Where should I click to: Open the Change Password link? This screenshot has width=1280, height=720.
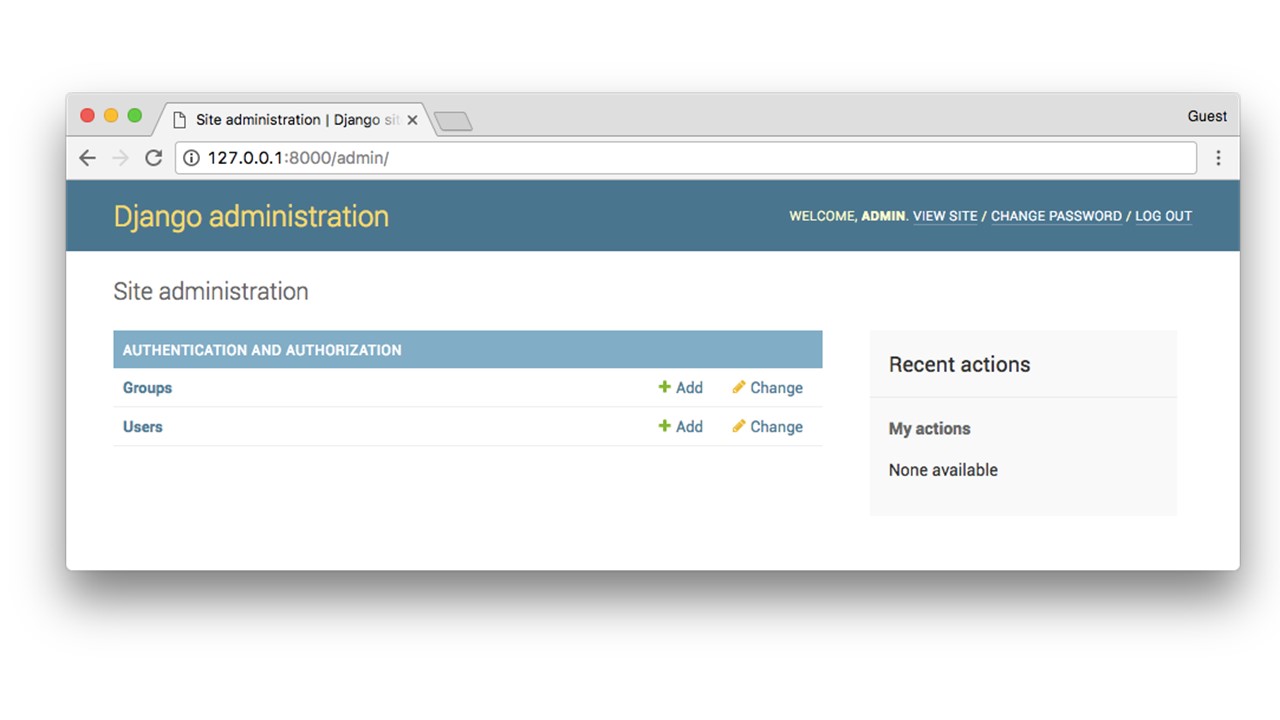click(1056, 216)
